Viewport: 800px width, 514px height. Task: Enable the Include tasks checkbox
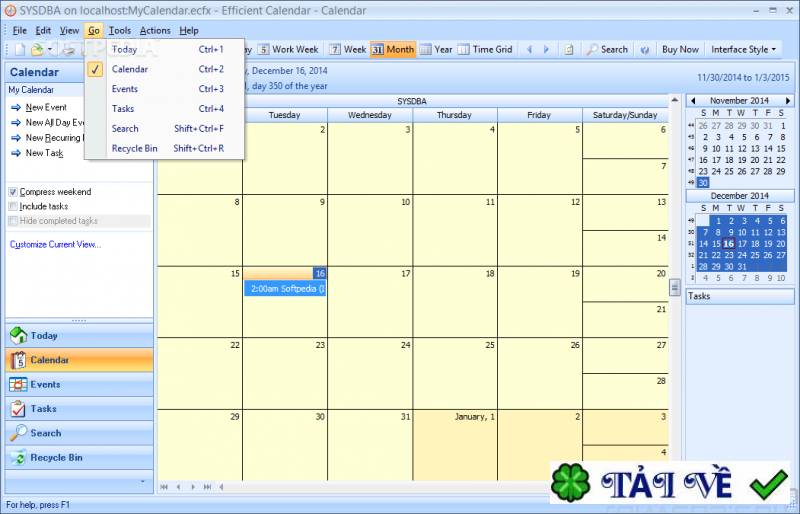tap(13, 206)
